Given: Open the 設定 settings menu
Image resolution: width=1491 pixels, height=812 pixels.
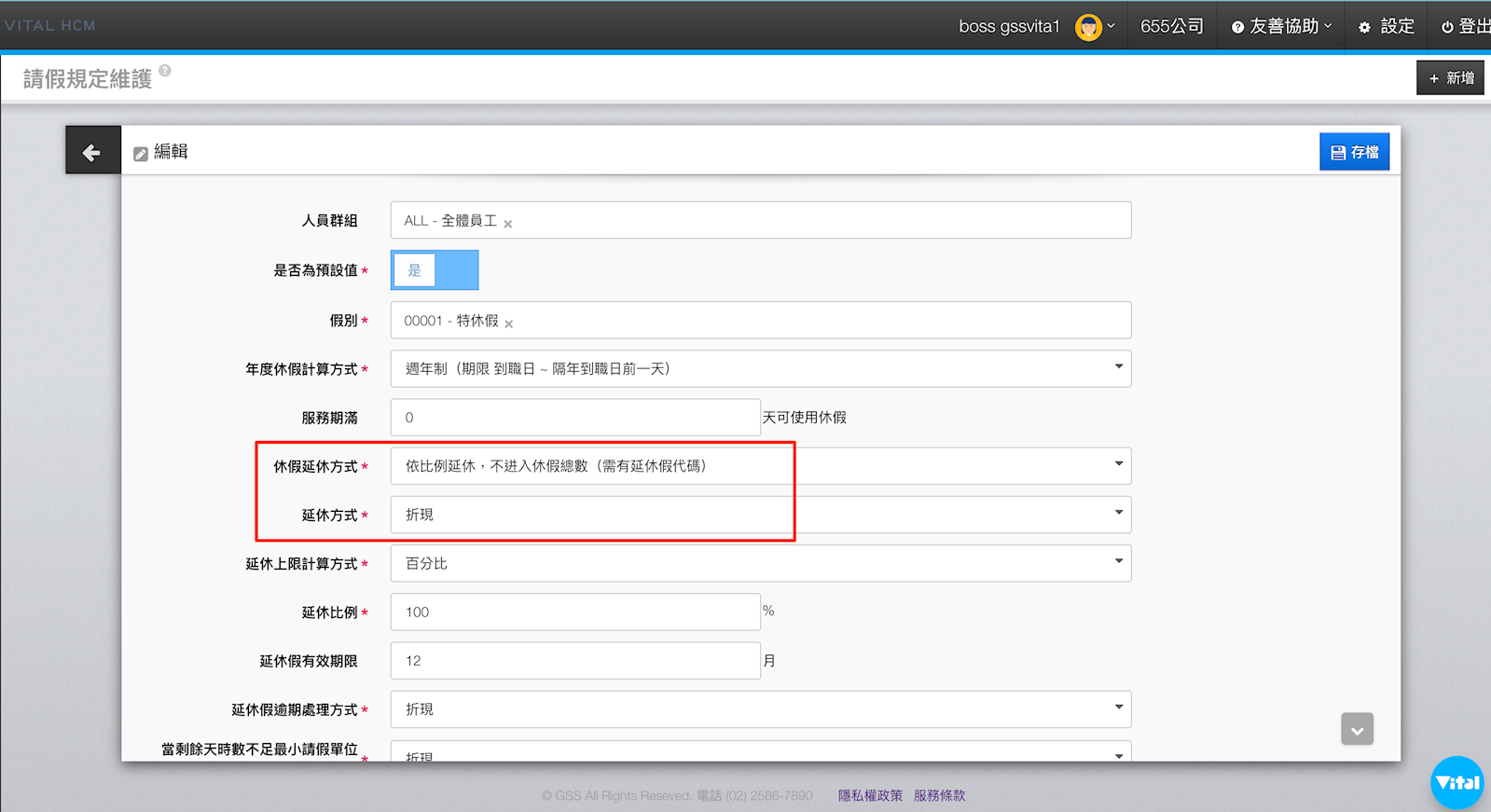Looking at the screenshot, I should click(x=1387, y=27).
